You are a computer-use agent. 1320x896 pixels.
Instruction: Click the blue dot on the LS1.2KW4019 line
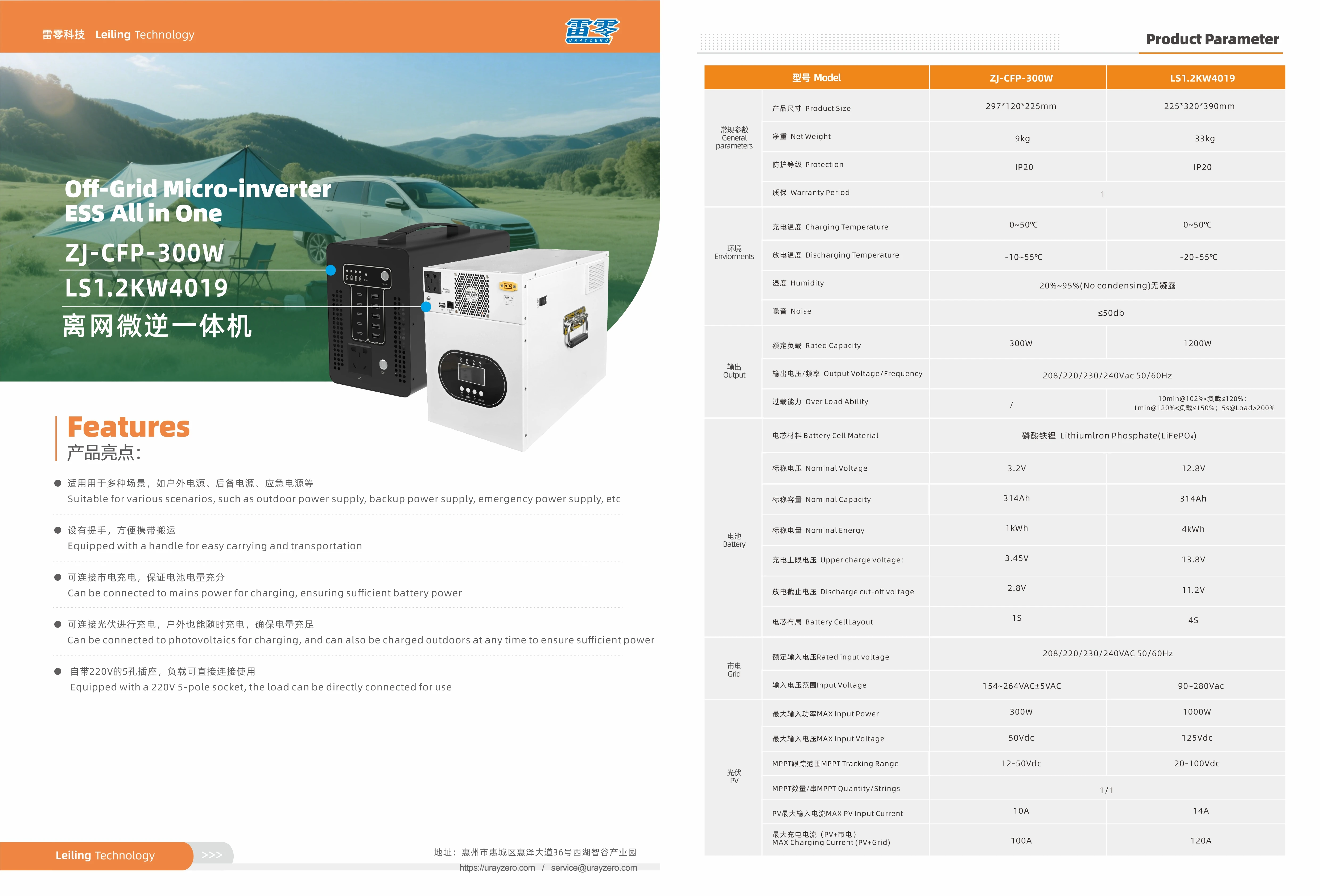tap(426, 307)
